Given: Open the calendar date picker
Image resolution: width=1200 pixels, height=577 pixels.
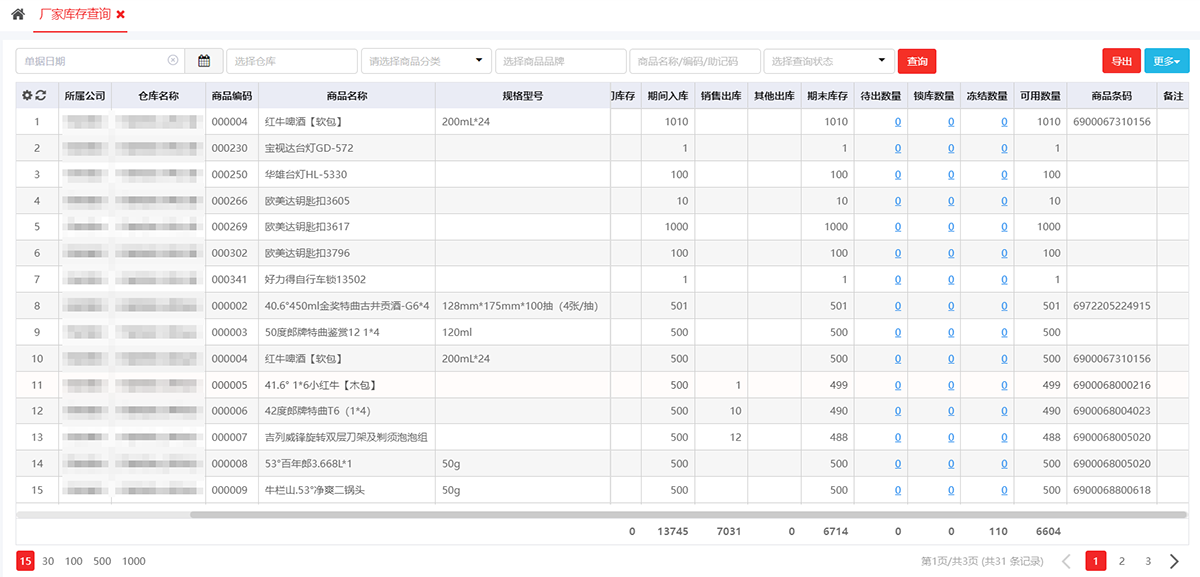Looking at the screenshot, I should coord(204,61).
